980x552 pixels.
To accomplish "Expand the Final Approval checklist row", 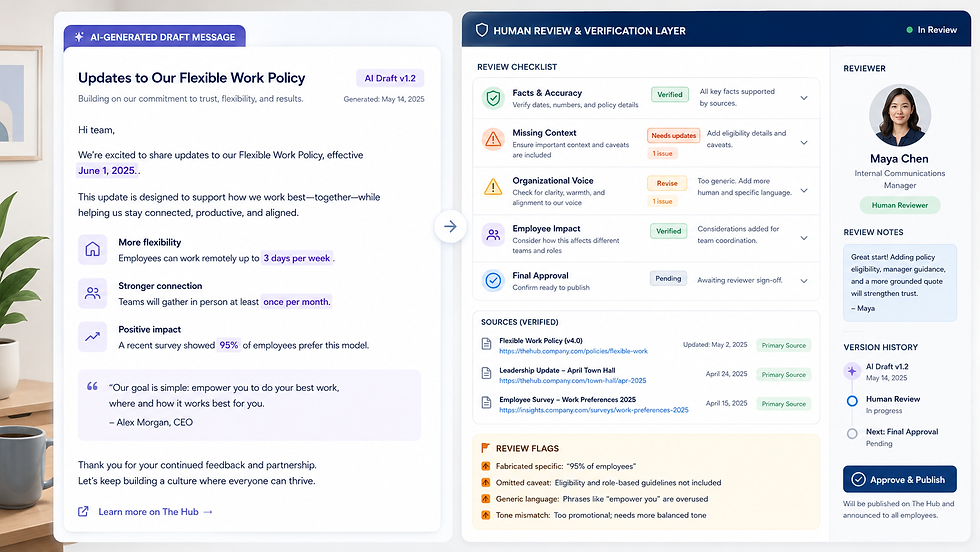I will point(804,281).
